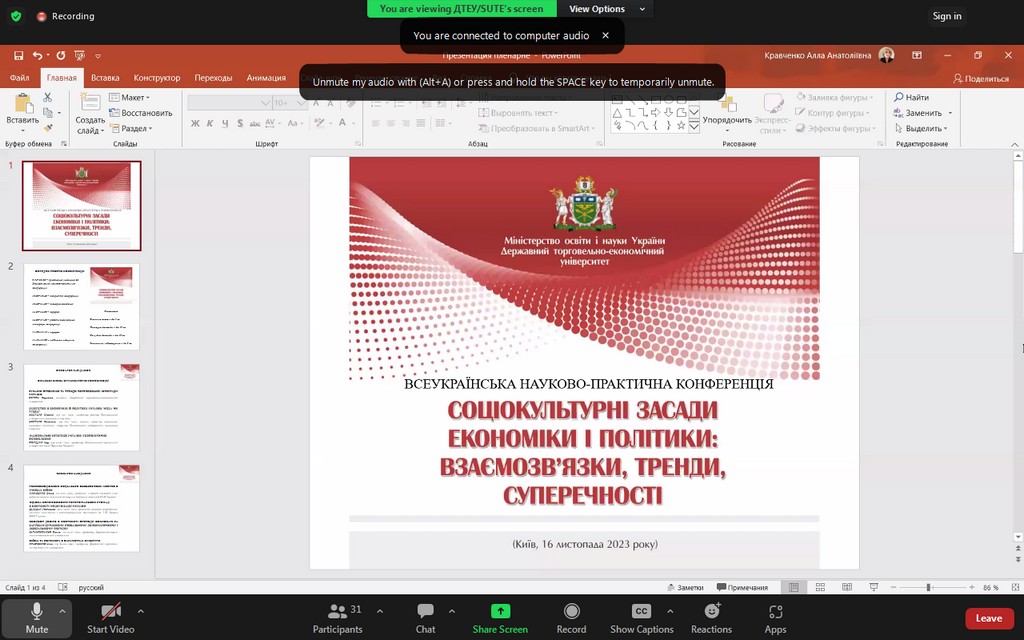The height and width of the screenshot is (640, 1024).
Task: Toggle the microphone Mute button
Action: tap(37, 618)
